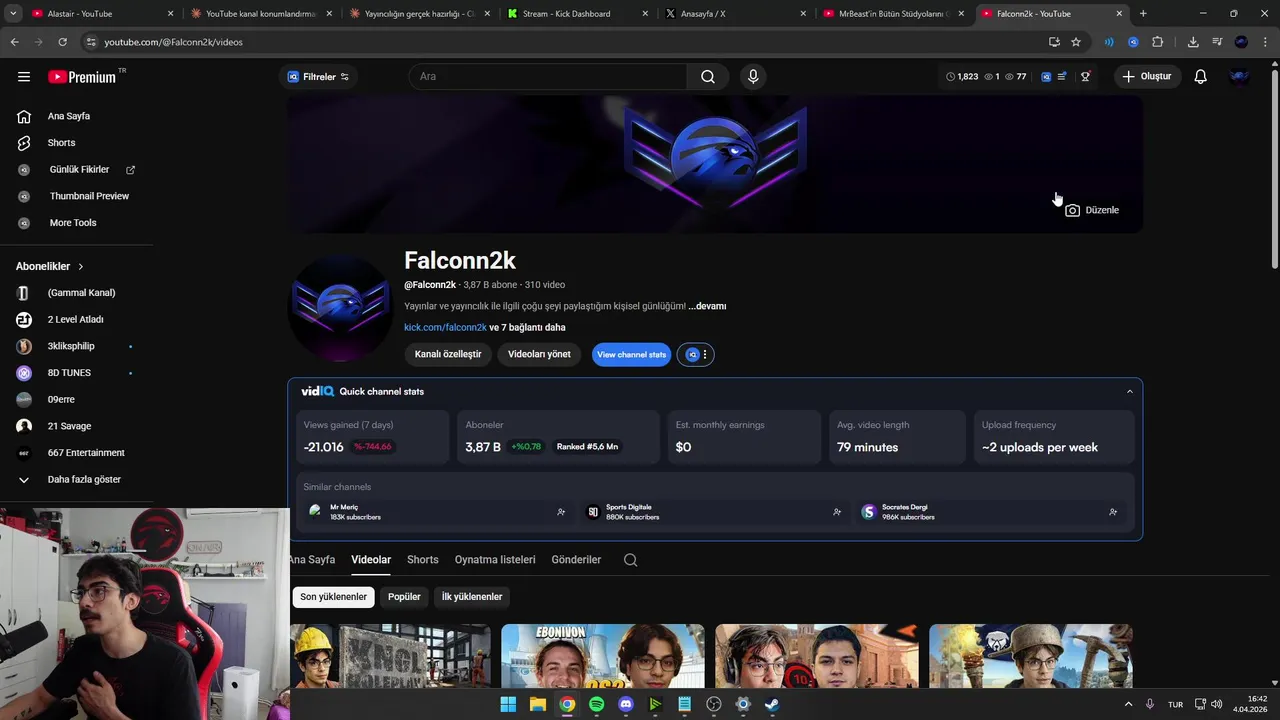Follow Mr Meriç similar channel icon
The image size is (1280, 720).
561,512
